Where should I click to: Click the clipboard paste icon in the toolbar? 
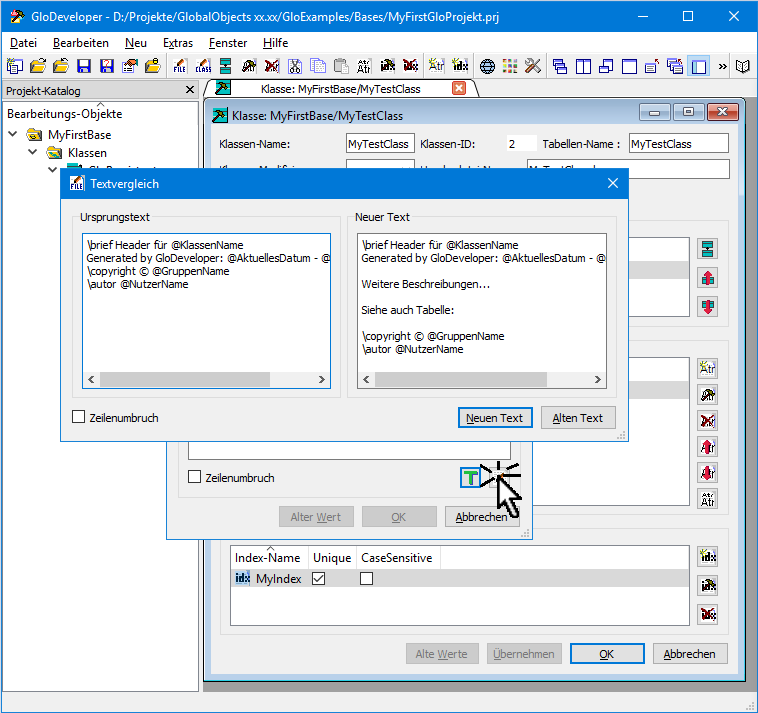click(341, 66)
